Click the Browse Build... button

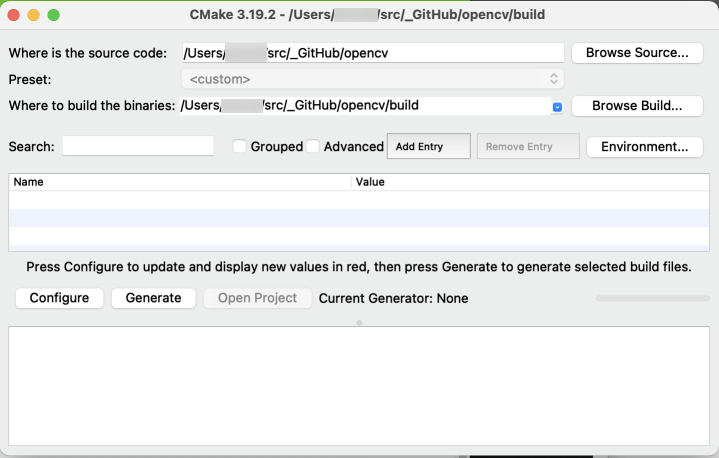click(x=637, y=106)
